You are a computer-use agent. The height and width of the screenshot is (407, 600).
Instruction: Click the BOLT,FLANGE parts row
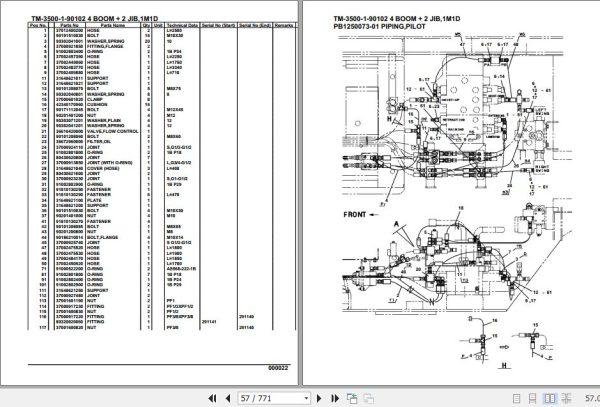pyautogui.click(x=161, y=237)
